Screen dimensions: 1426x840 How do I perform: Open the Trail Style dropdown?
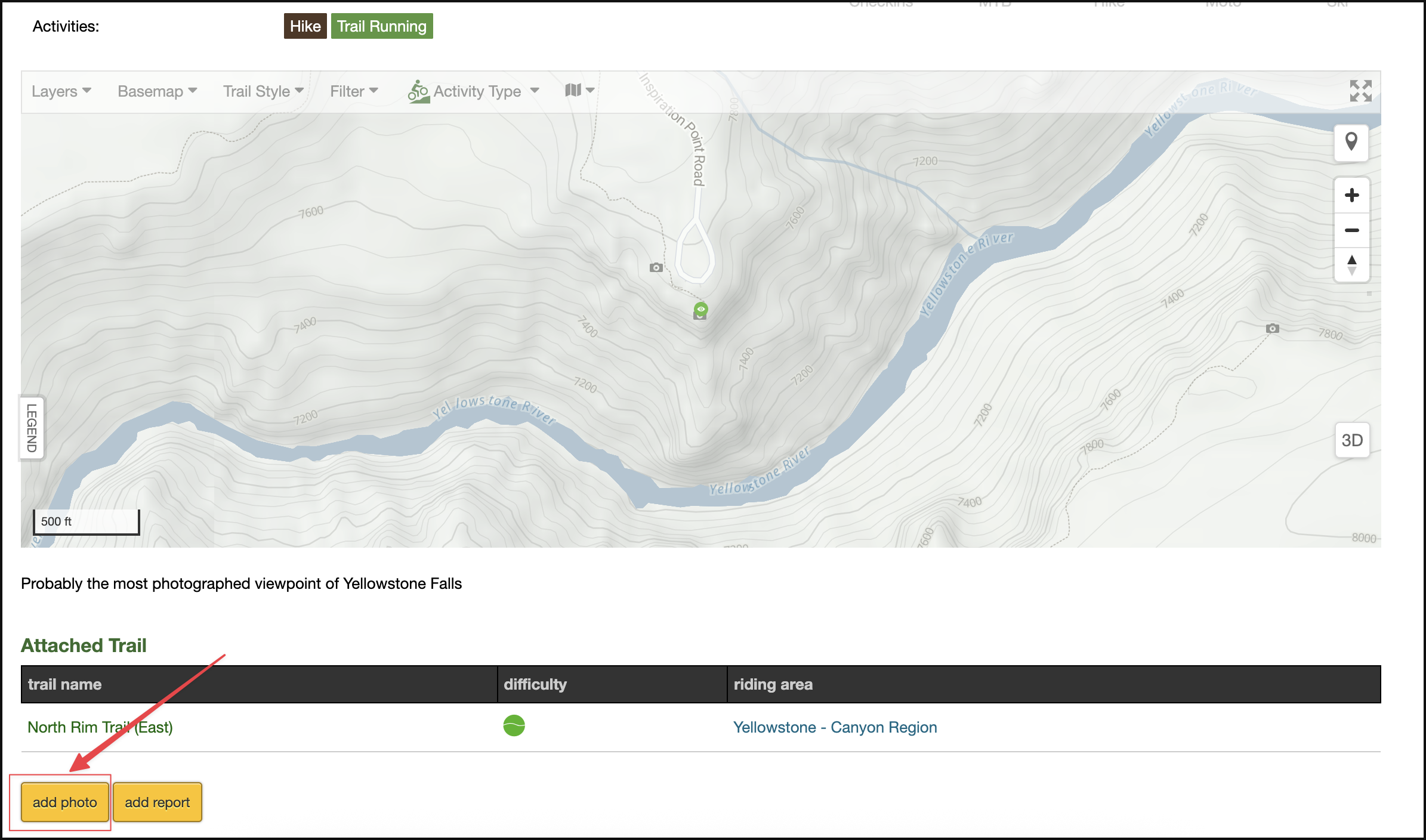pyautogui.click(x=263, y=91)
